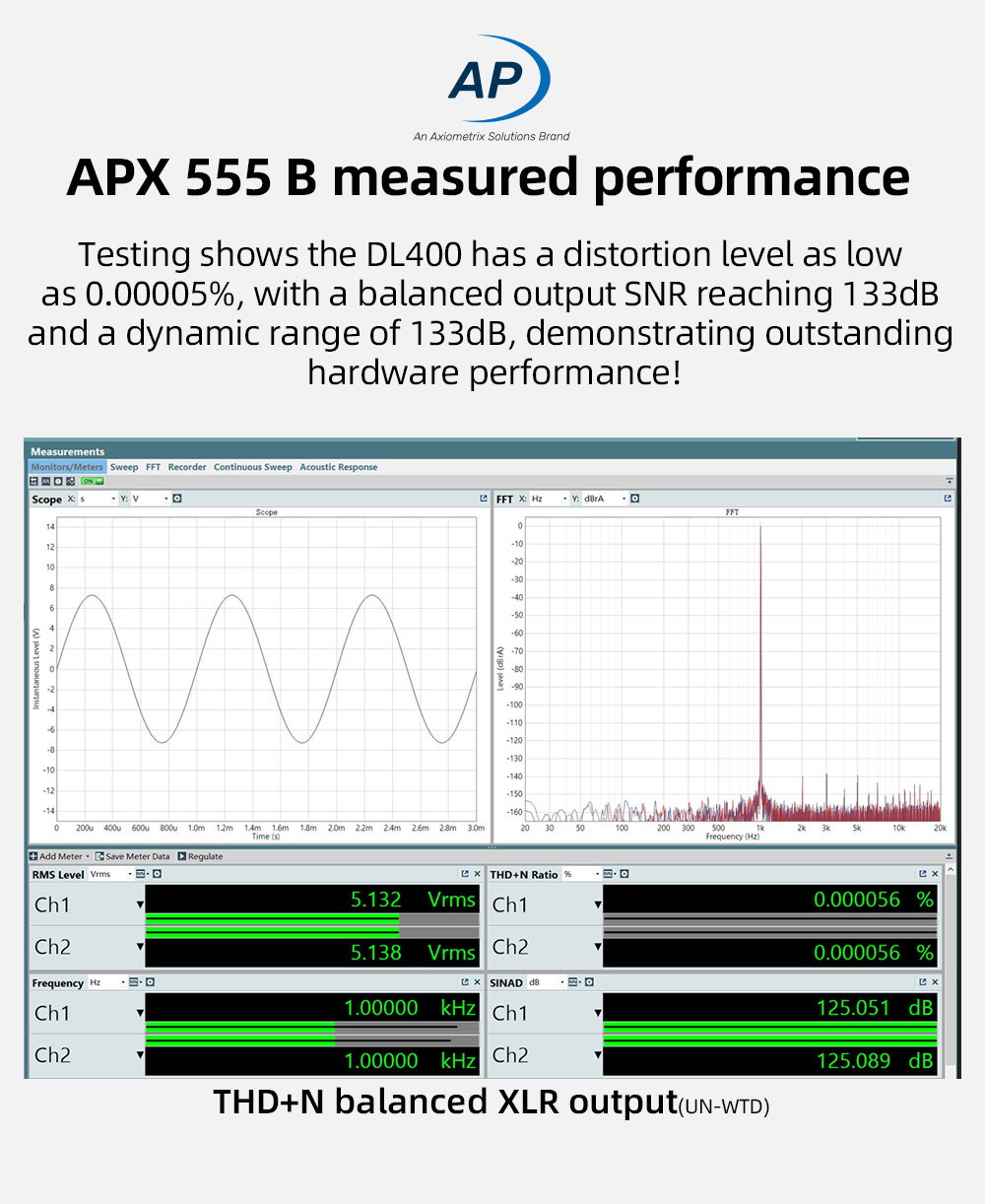The image size is (985, 1204).
Task: Click Save Meter Data icon
Action: pos(99,856)
